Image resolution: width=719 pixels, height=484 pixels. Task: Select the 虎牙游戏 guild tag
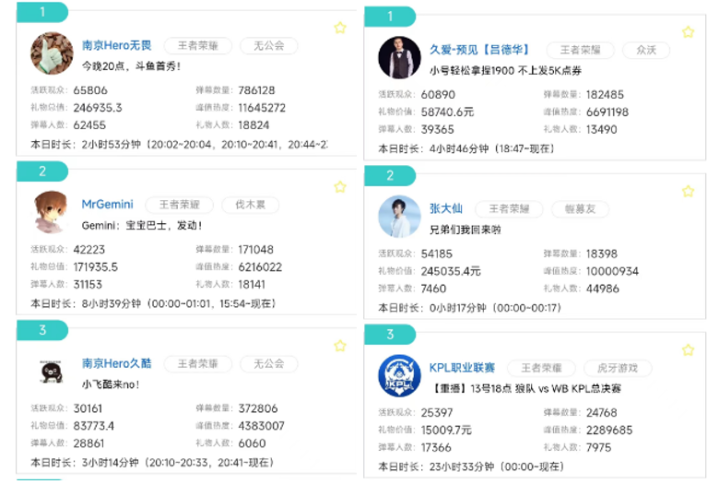(617, 368)
